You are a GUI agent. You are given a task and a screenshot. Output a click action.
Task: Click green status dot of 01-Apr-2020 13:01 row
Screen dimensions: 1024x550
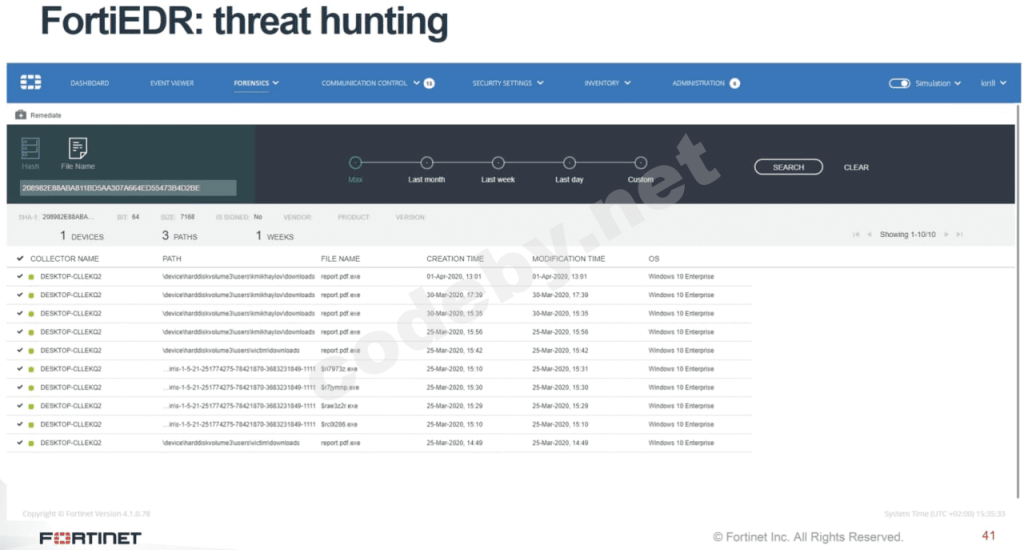point(31,277)
